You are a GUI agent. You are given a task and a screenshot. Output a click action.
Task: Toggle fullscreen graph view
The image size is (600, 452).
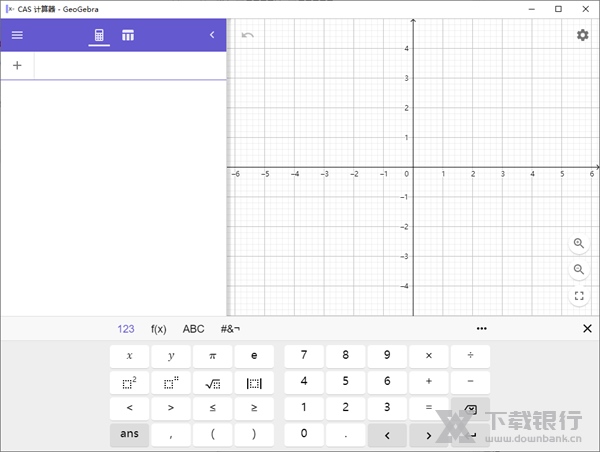579,296
